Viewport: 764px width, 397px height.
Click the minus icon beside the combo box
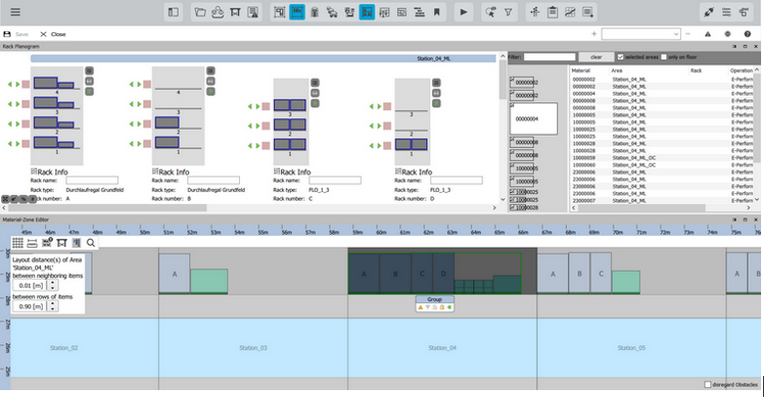click(x=688, y=34)
